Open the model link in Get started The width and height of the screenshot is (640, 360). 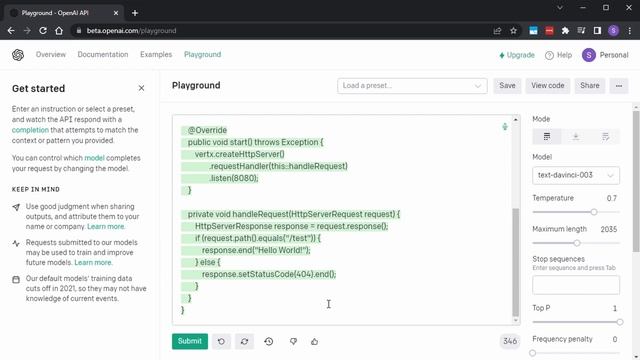(x=94, y=158)
